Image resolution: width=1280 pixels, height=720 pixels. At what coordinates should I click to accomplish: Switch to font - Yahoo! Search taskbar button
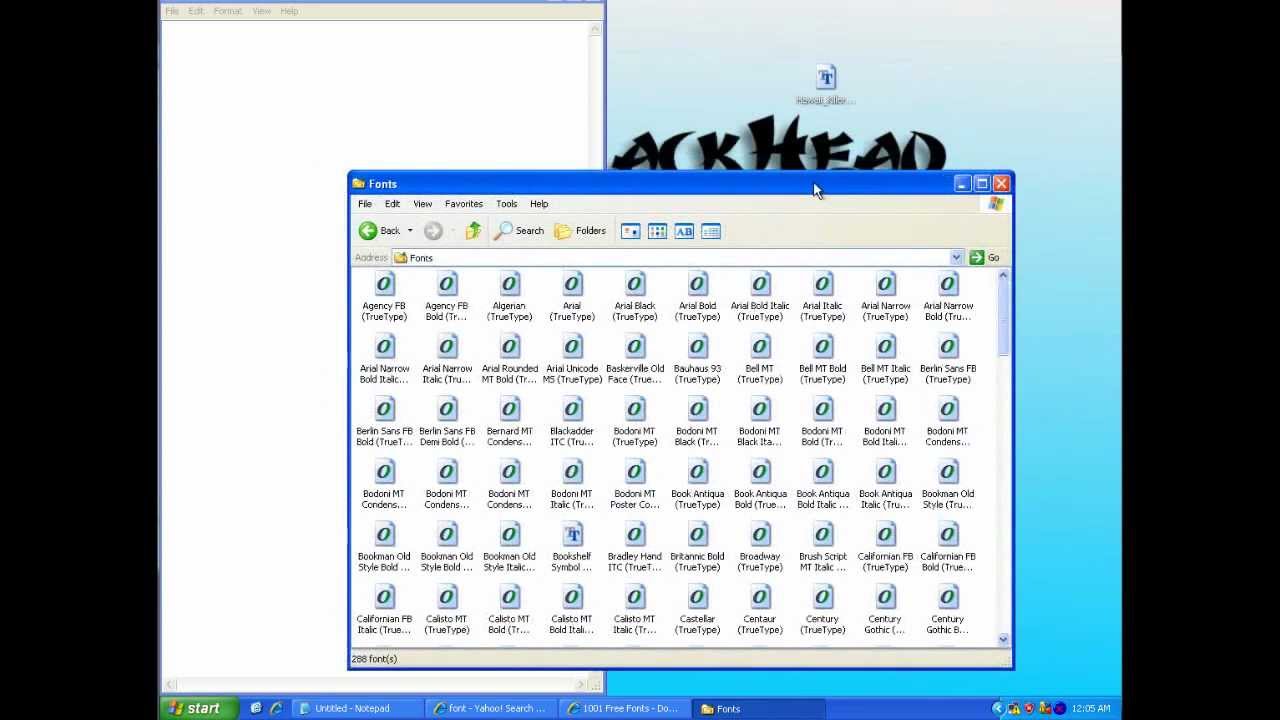[x=490, y=708]
